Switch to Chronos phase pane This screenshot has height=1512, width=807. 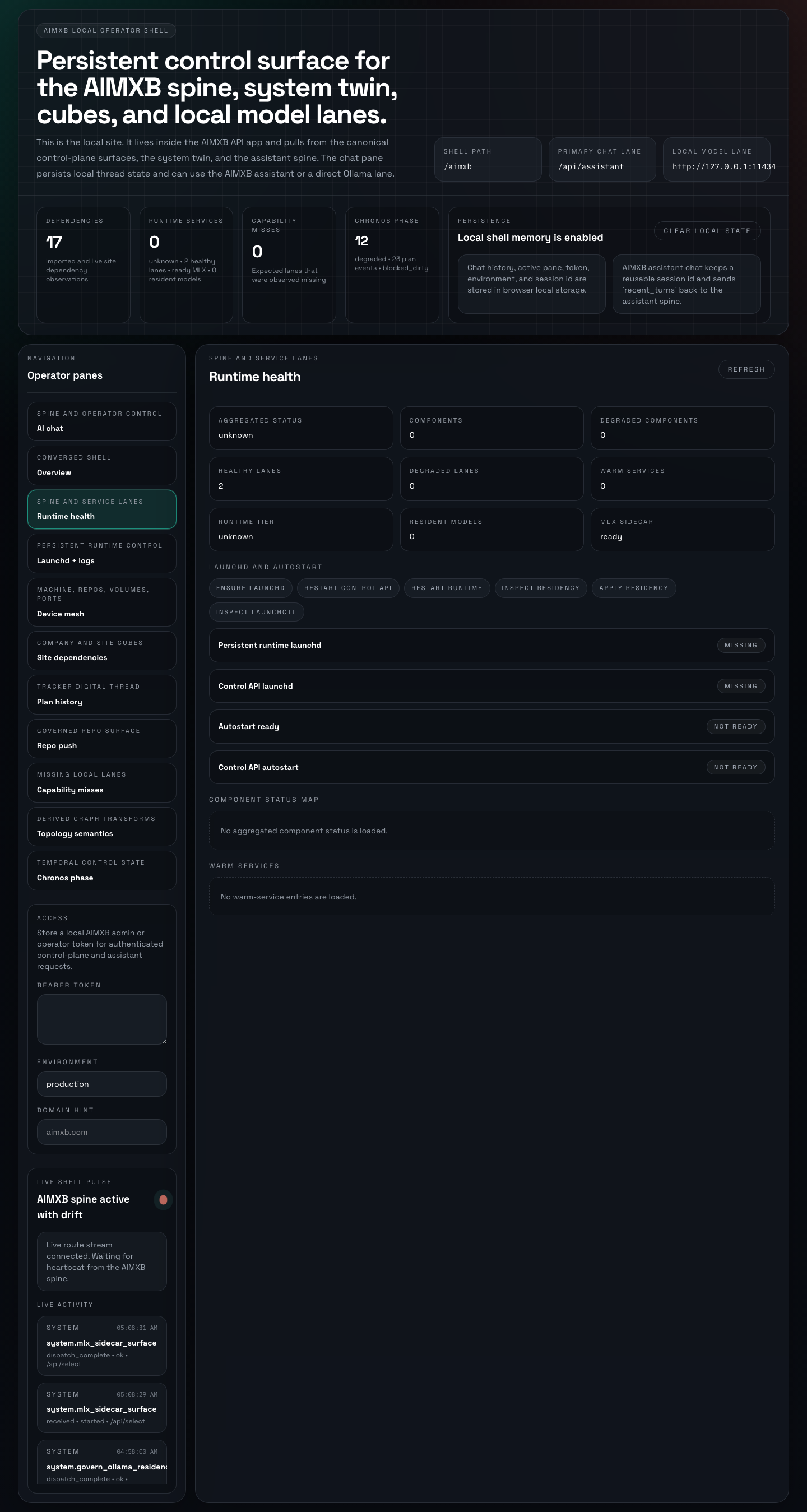[x=101, y=870]
